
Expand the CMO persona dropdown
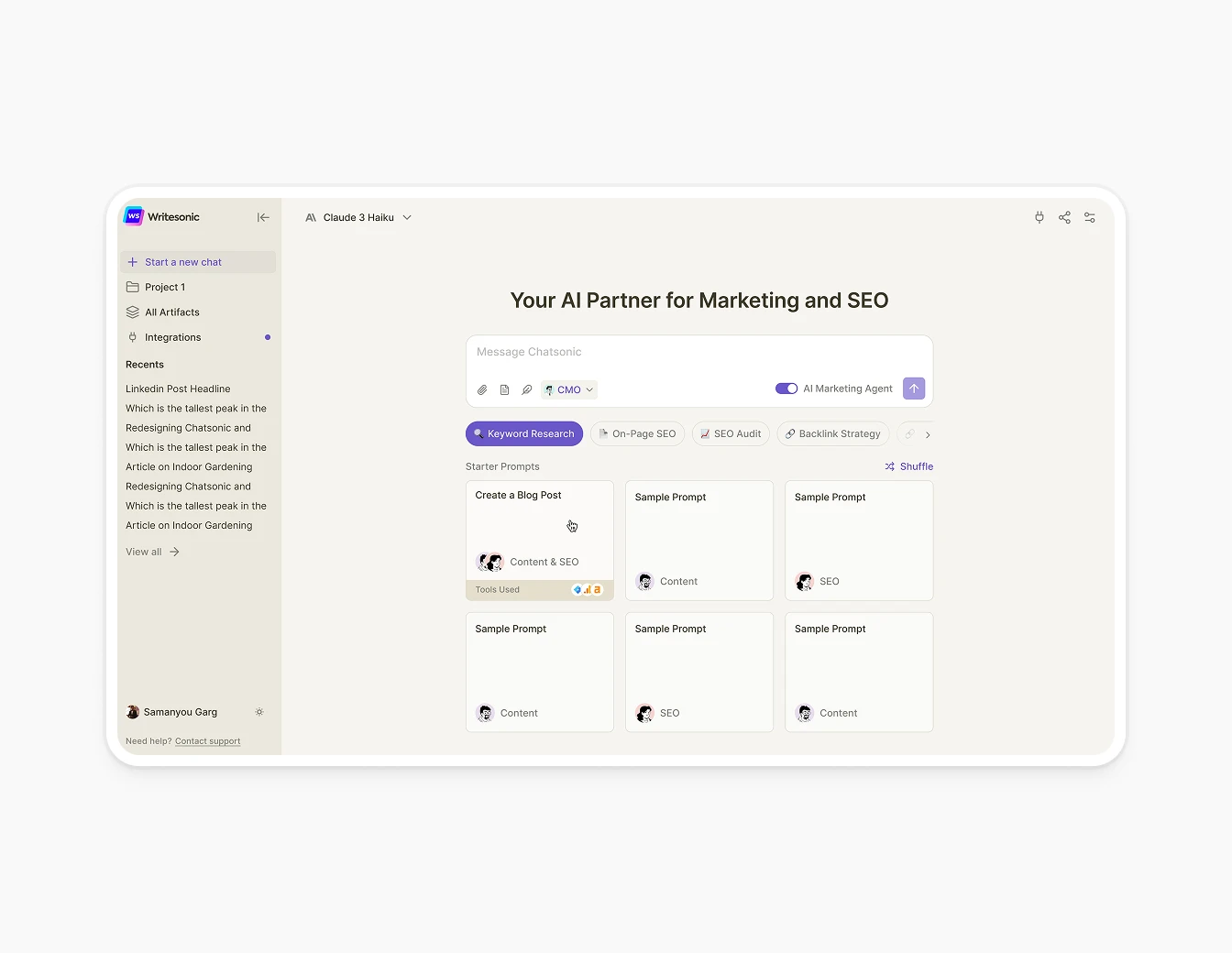tap(568, 389)
